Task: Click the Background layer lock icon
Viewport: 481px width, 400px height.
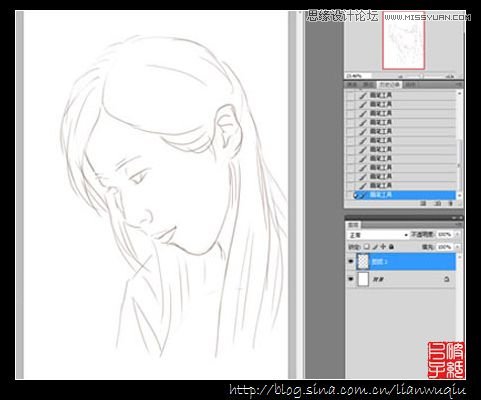Action: (447, 279)
